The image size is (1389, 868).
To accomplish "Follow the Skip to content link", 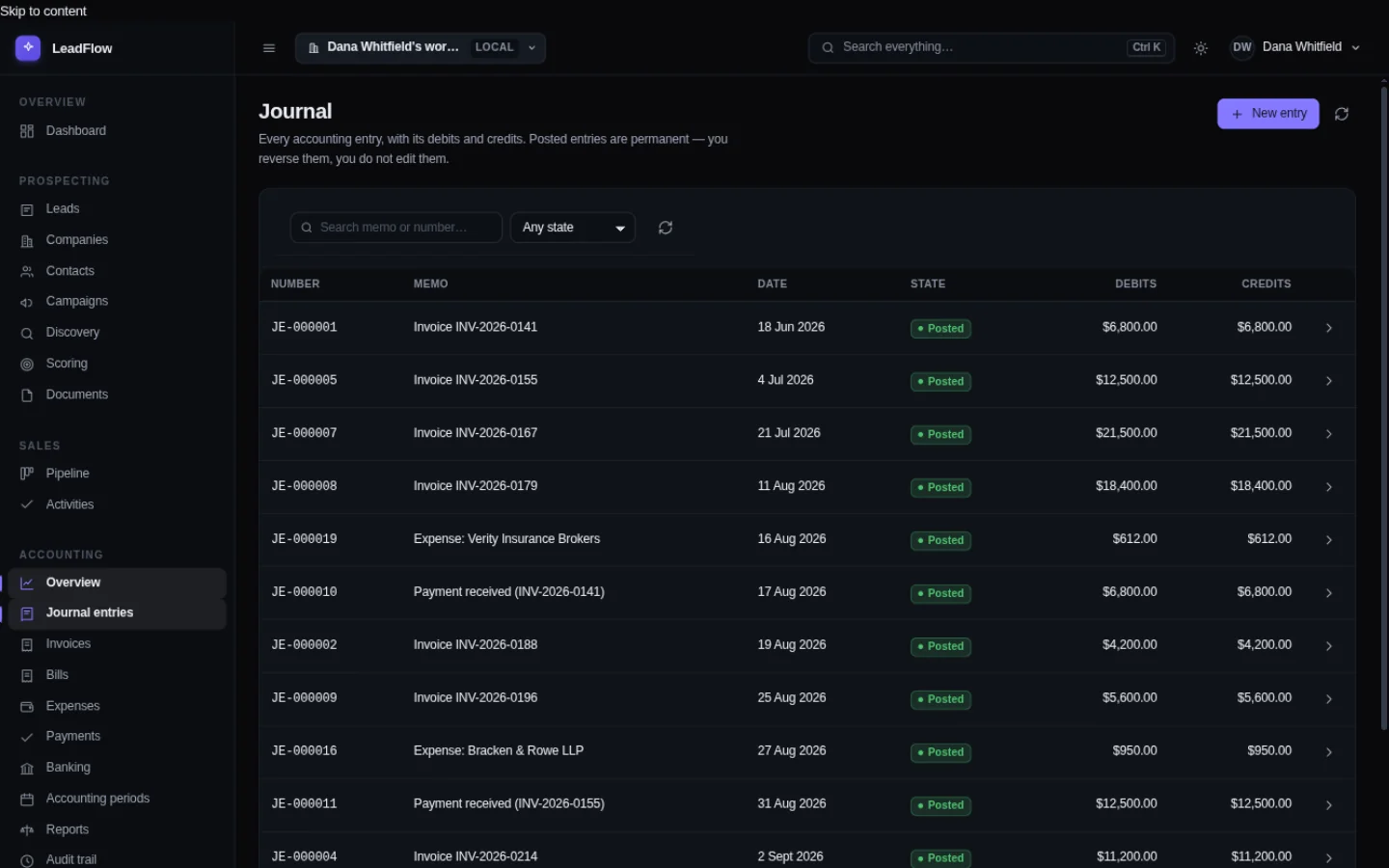I will tap(43, 11).
